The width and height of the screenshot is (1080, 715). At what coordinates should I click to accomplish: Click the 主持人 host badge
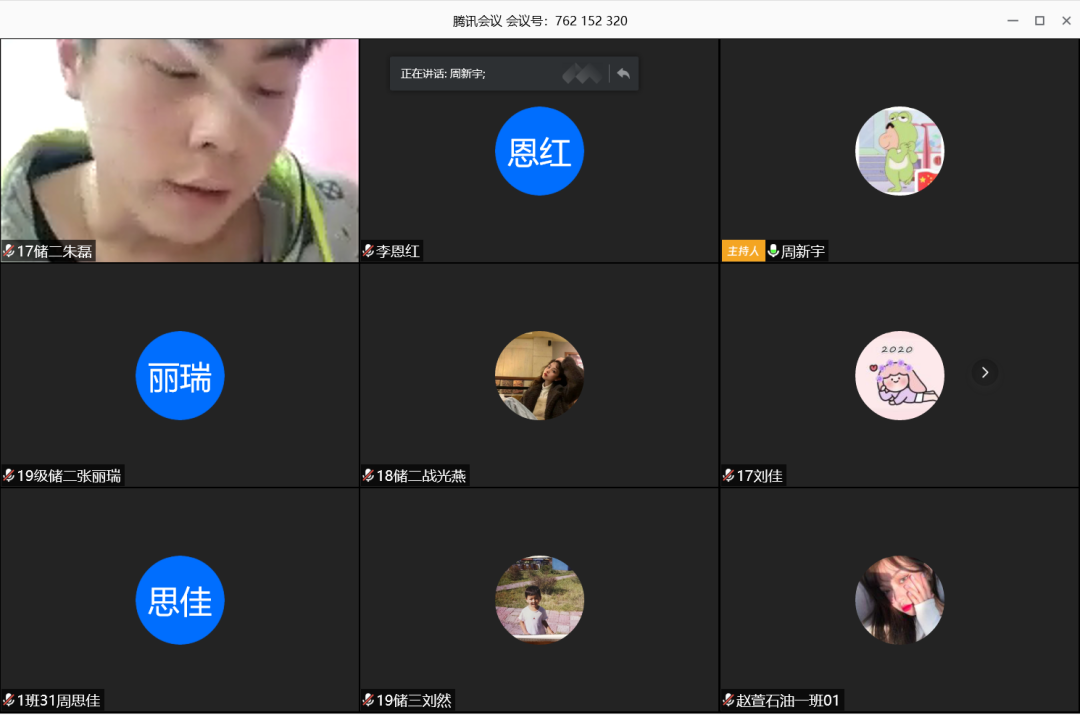[x=743, y=251]
